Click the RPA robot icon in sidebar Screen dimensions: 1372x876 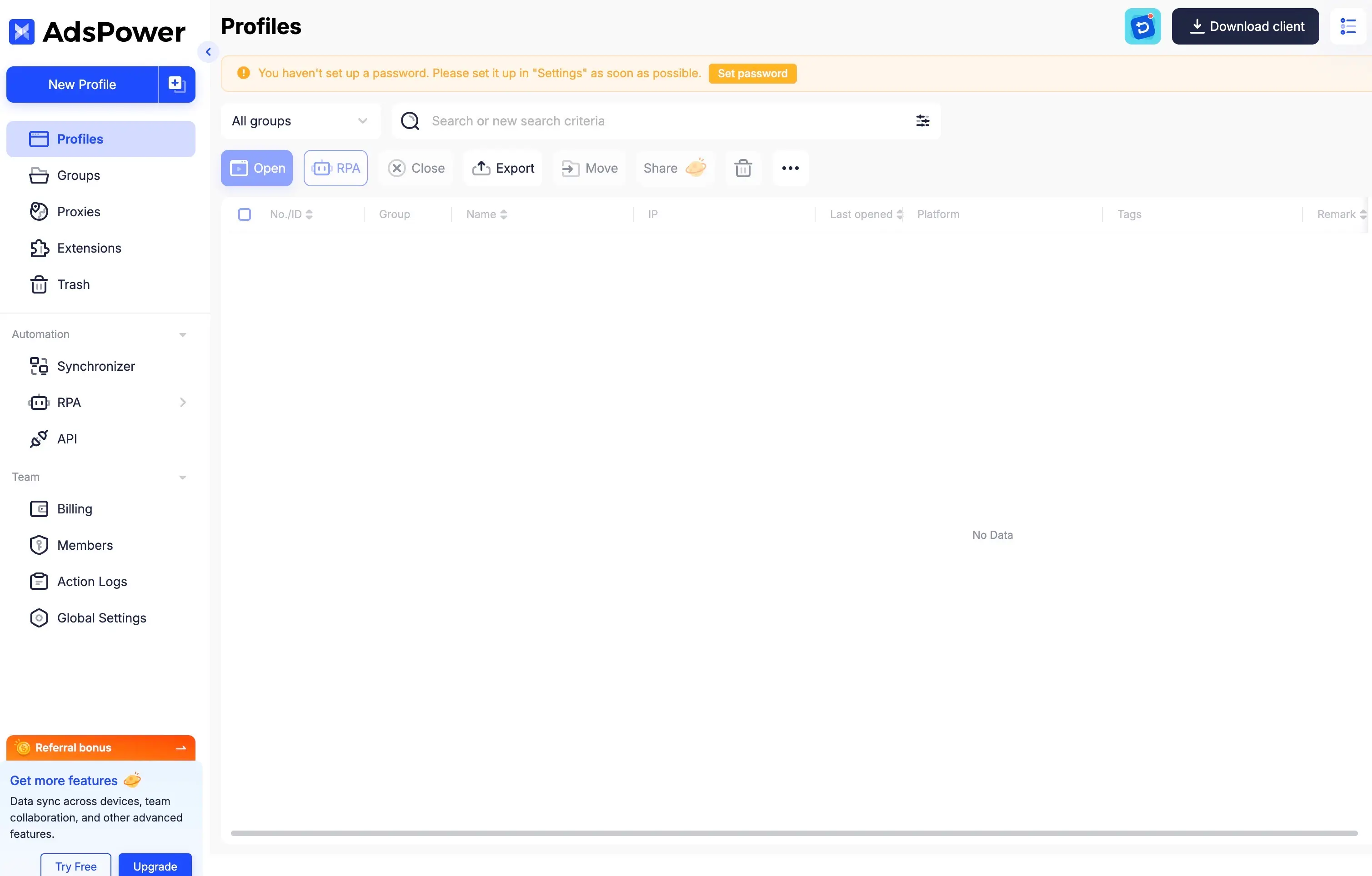(39, 403)
